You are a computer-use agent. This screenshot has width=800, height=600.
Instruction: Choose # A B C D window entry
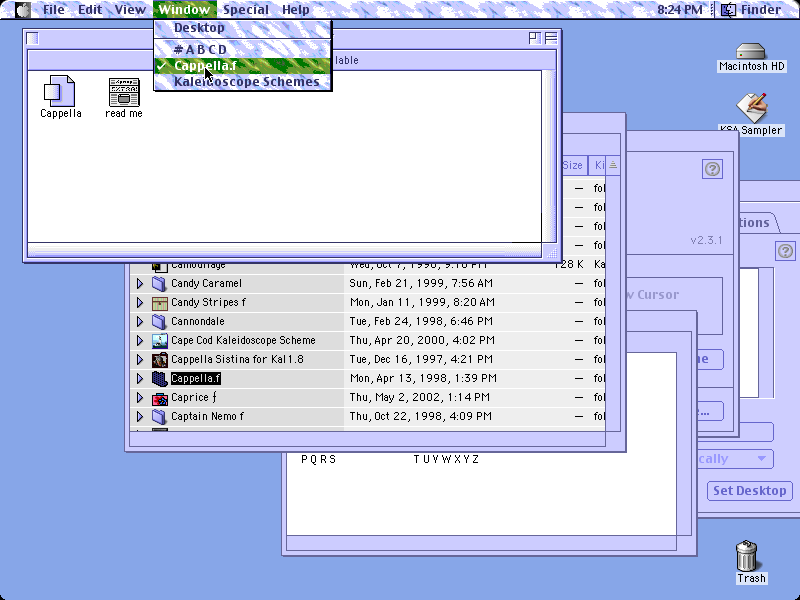(x=243, y=49)
